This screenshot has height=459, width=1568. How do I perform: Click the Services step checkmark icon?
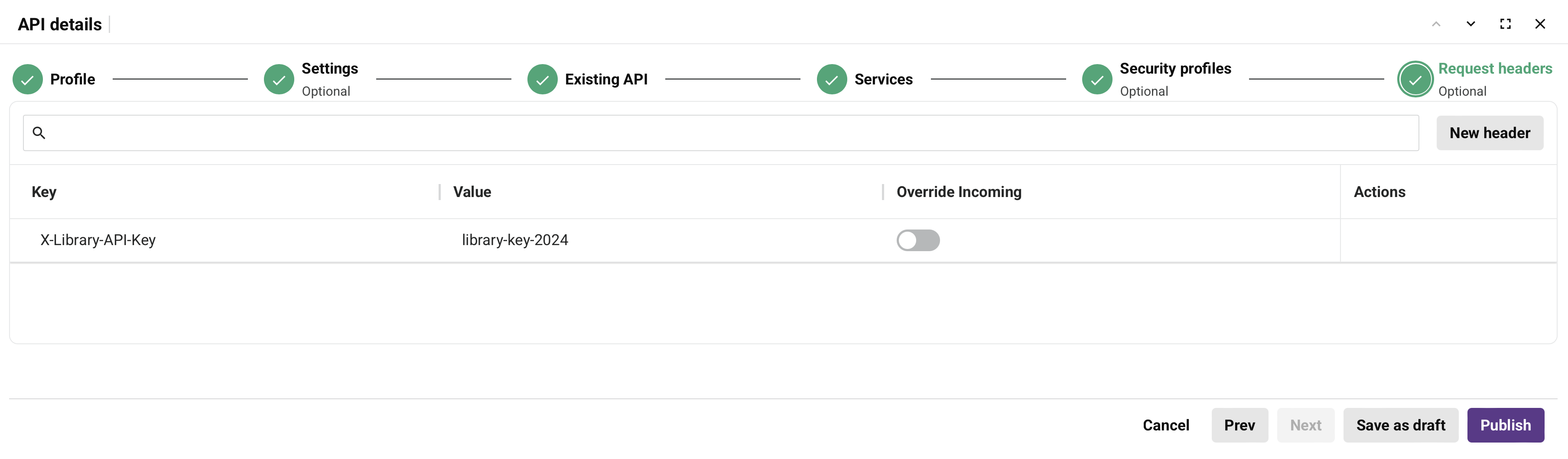[x=832, y=78]
